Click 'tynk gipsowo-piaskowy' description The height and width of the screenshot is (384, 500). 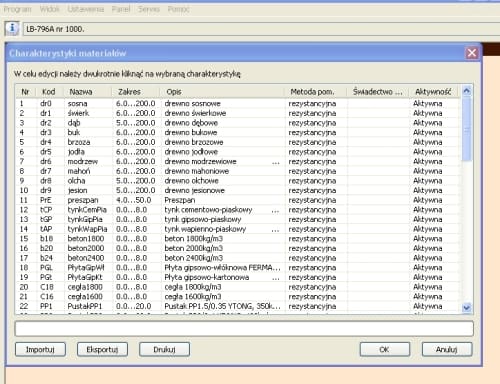[203, 219]
